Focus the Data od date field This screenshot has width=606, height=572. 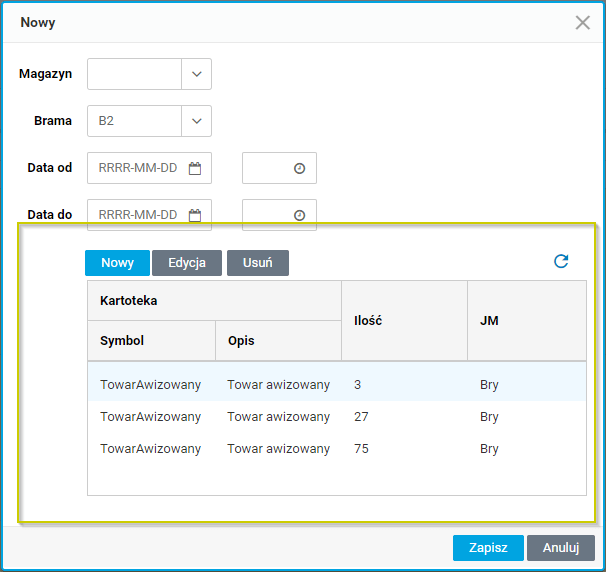point(149,168)
